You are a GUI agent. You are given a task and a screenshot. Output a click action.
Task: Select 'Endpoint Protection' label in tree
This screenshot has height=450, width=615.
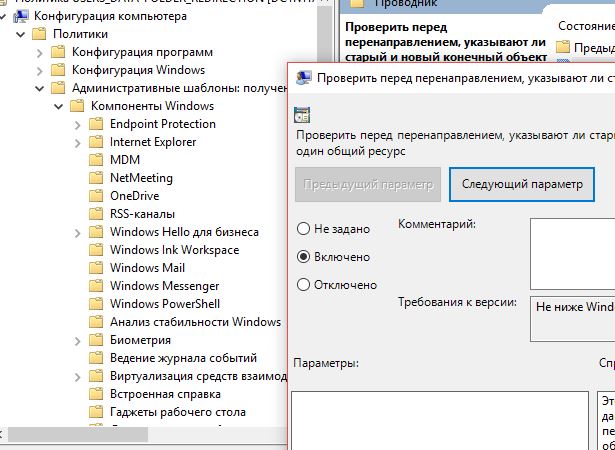click(x=163, y=124)
